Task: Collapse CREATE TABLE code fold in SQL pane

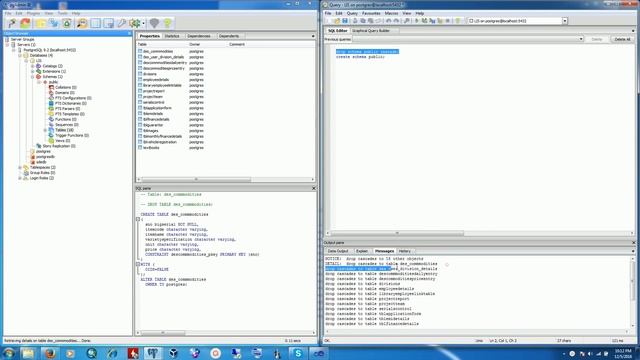Action: (x=138, y=219)
